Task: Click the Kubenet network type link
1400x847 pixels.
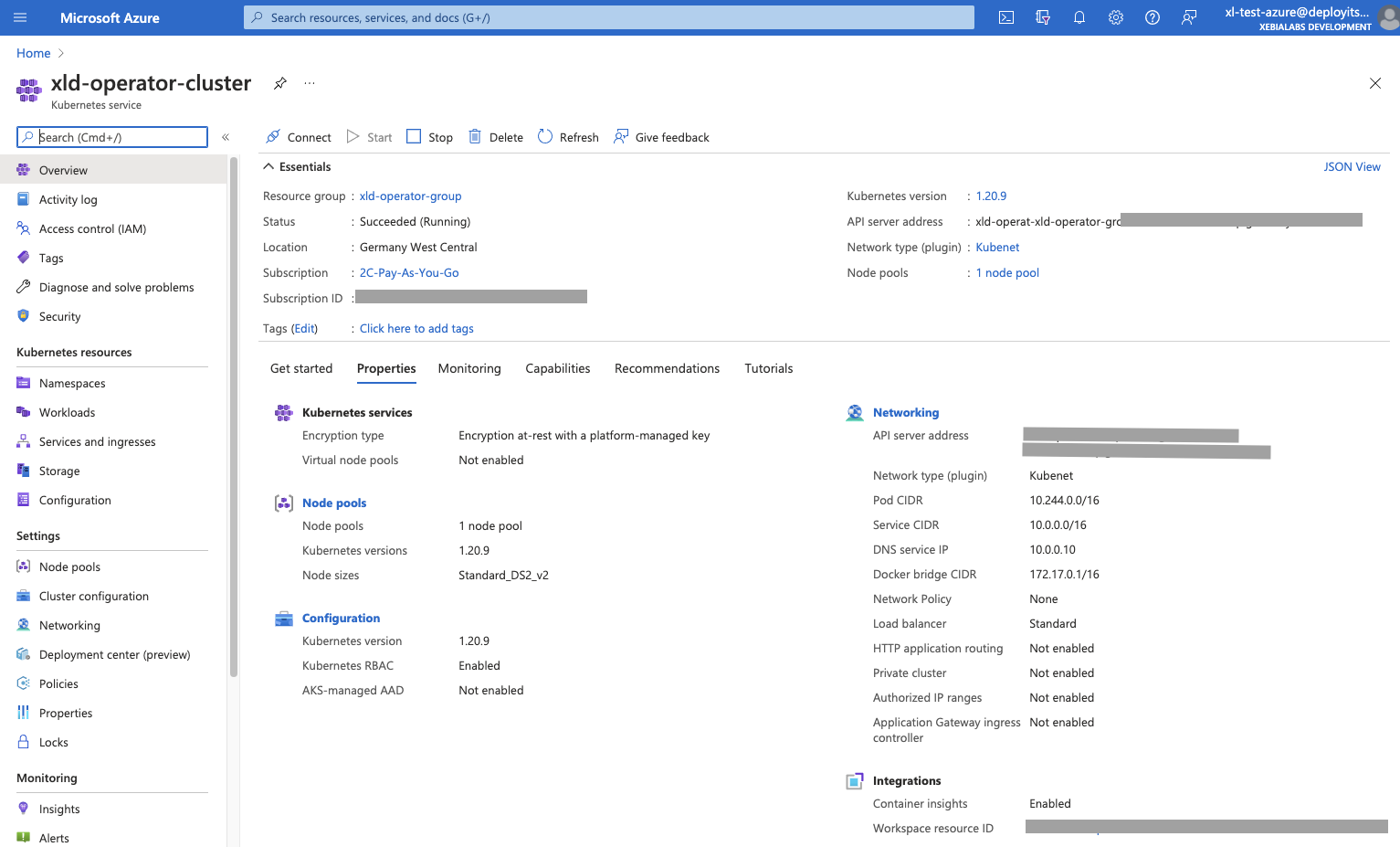Action: [997, 247]
